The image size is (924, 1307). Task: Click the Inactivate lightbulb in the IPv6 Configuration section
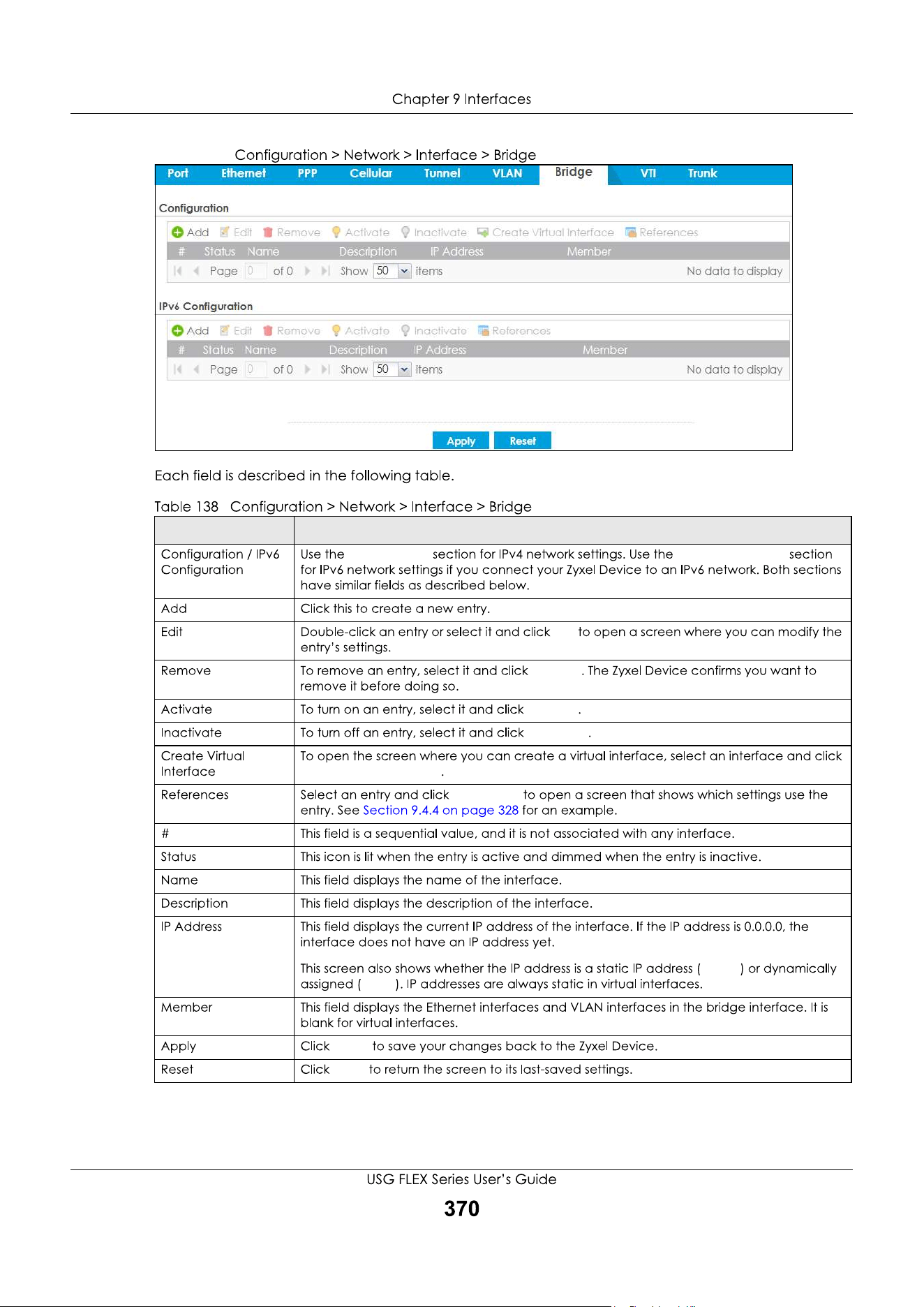coord(405,331)
